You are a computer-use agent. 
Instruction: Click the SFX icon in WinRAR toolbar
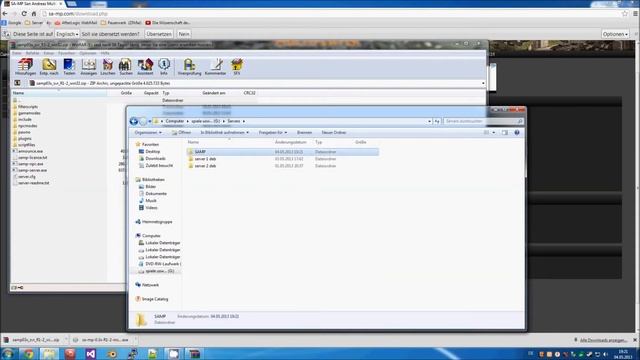[237, 67]
